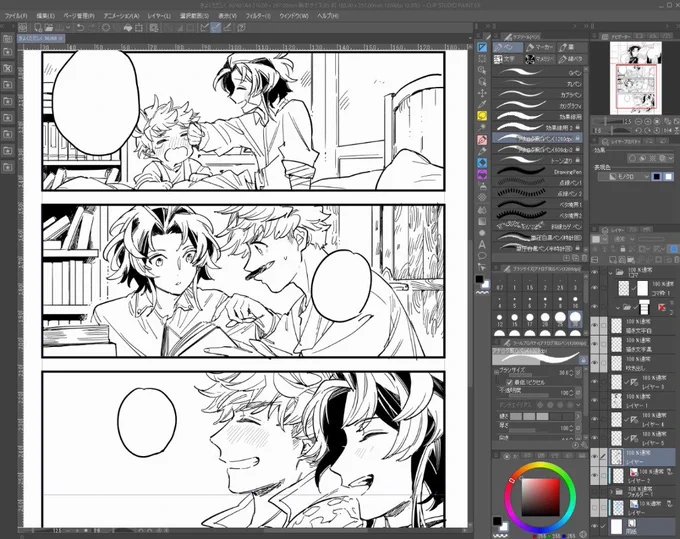Image resolution: width=680 pixels, height=539 pixels.
Task: Expand the フォルダー 1 layer folder
Action: pos(611,492)
